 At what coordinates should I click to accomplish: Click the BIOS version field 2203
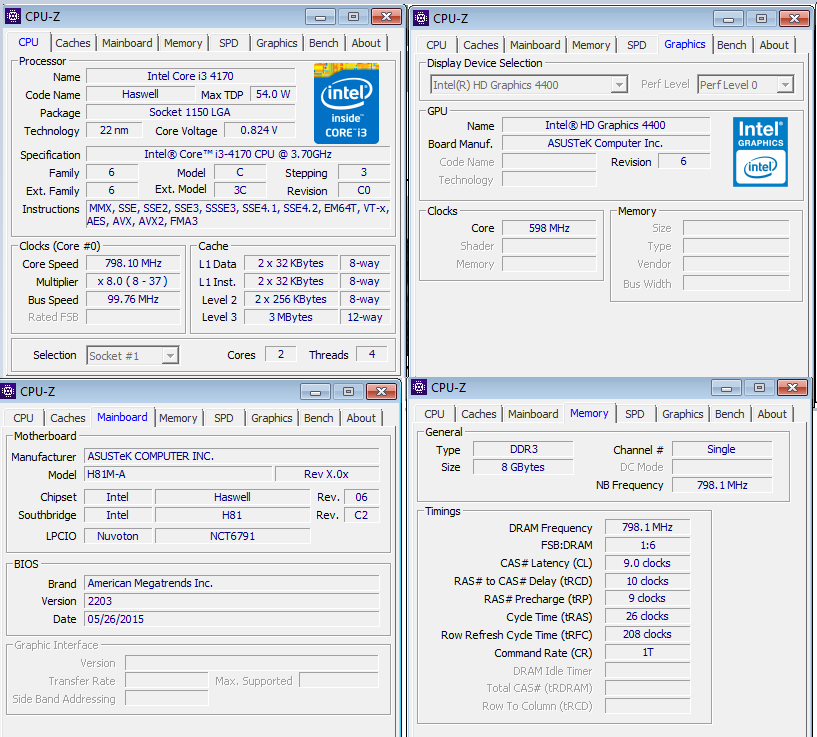pos(231,601)
